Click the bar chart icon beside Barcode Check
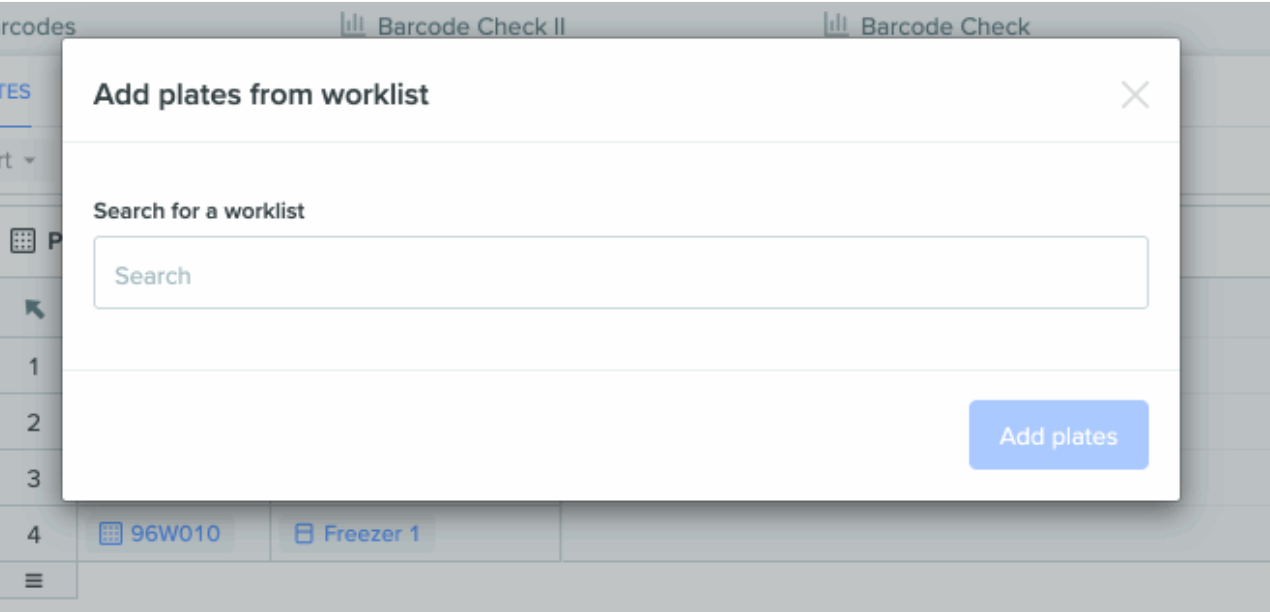Viewport: 1270px width, 612px height. (836, 25)
